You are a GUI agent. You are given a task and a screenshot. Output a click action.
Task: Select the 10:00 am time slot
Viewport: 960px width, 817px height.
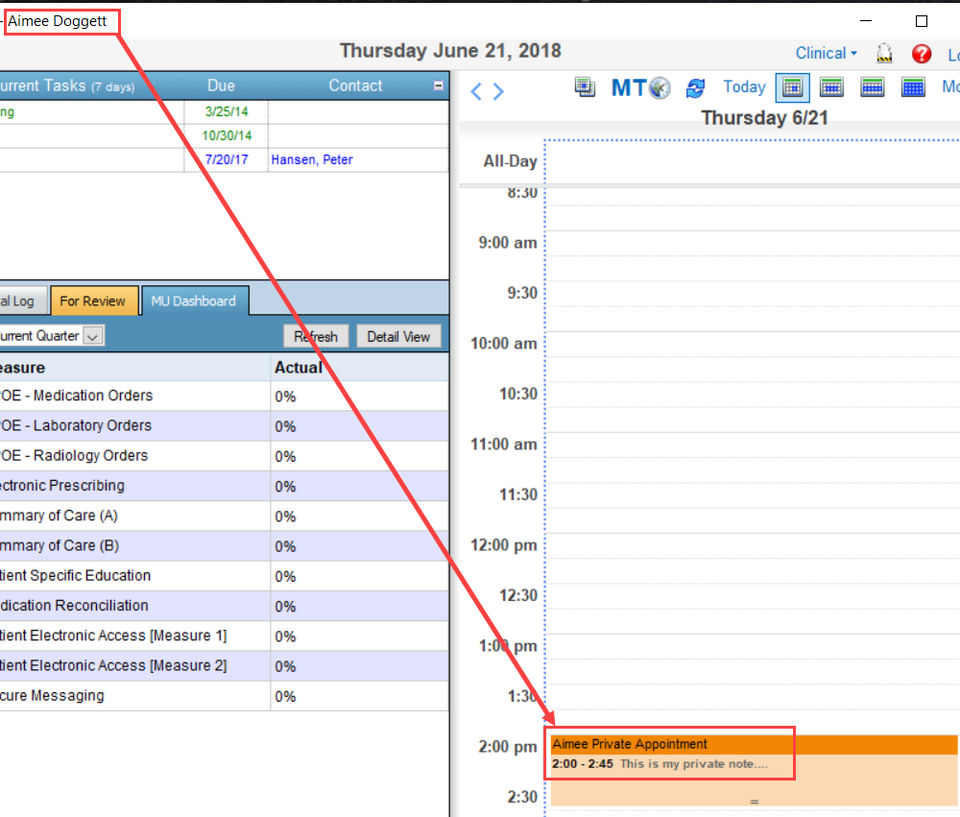752,344
